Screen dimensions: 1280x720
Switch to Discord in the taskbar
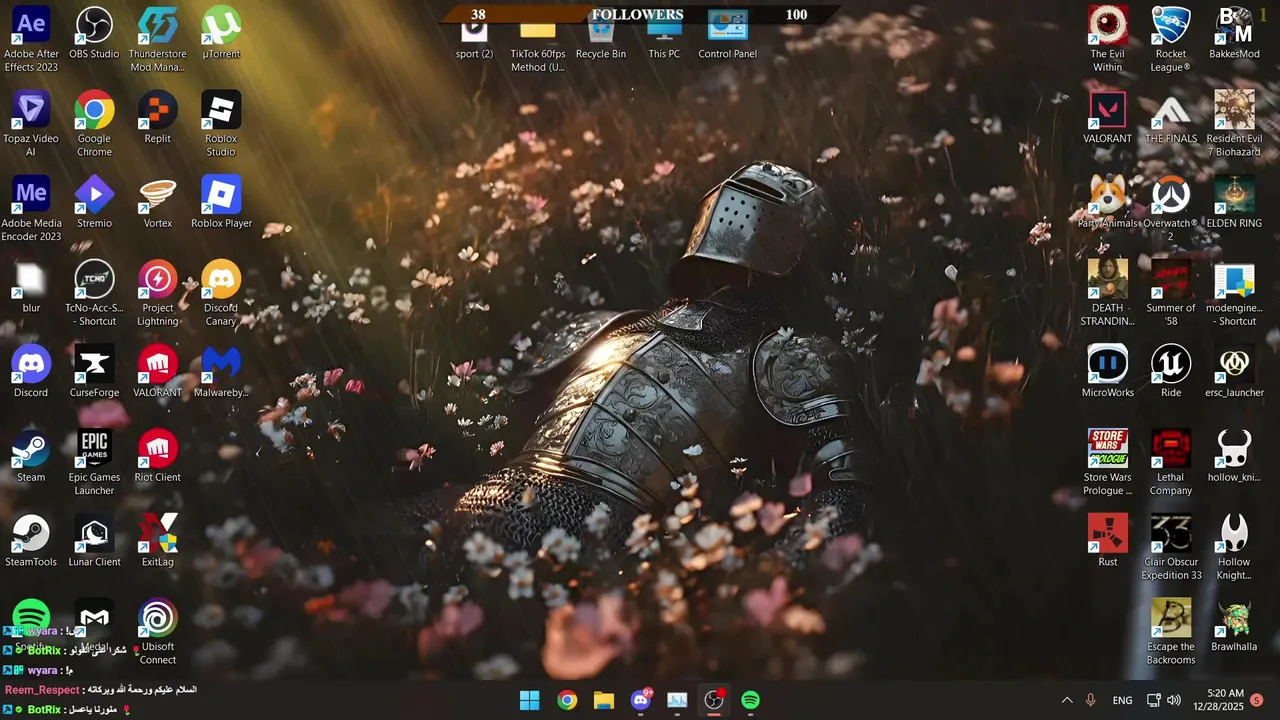[641, 700]
